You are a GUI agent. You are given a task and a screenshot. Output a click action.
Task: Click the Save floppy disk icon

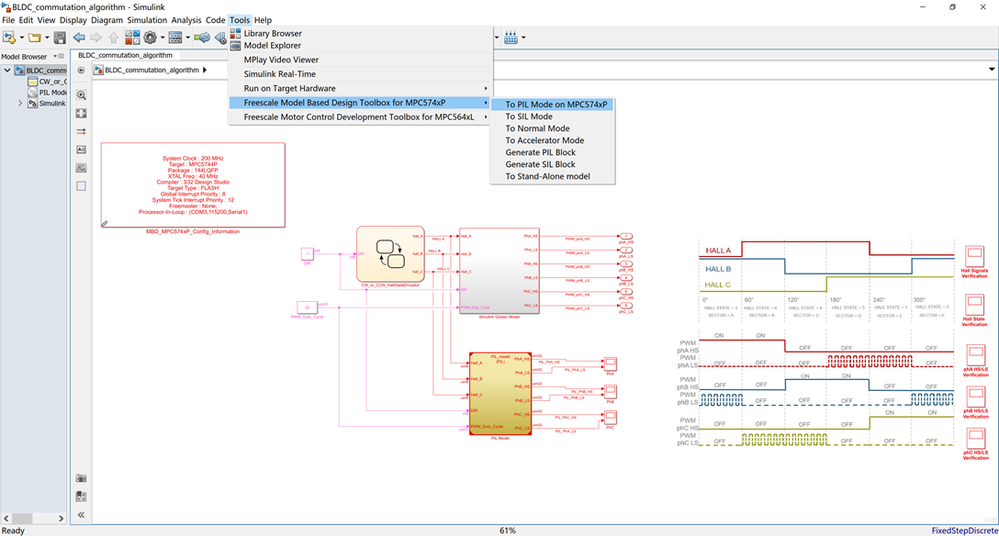[x=60, y=38]
